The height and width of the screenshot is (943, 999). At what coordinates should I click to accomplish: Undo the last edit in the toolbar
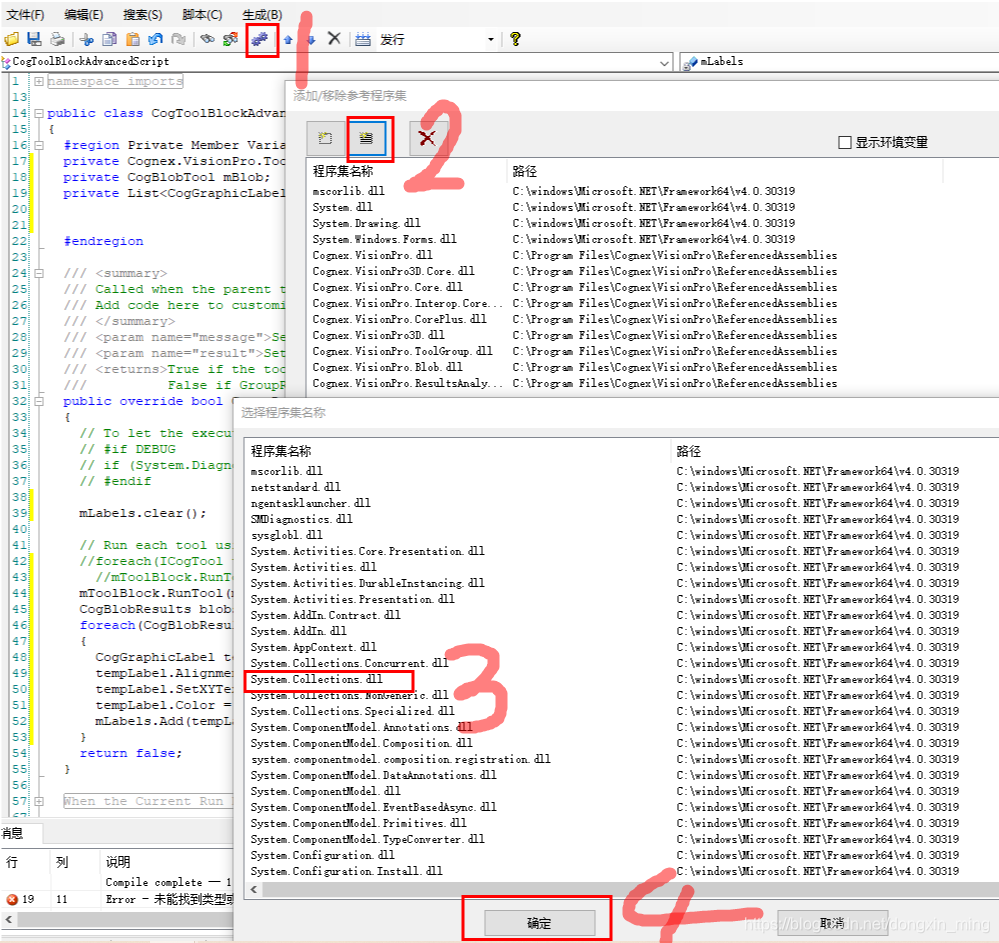point(155,40)
